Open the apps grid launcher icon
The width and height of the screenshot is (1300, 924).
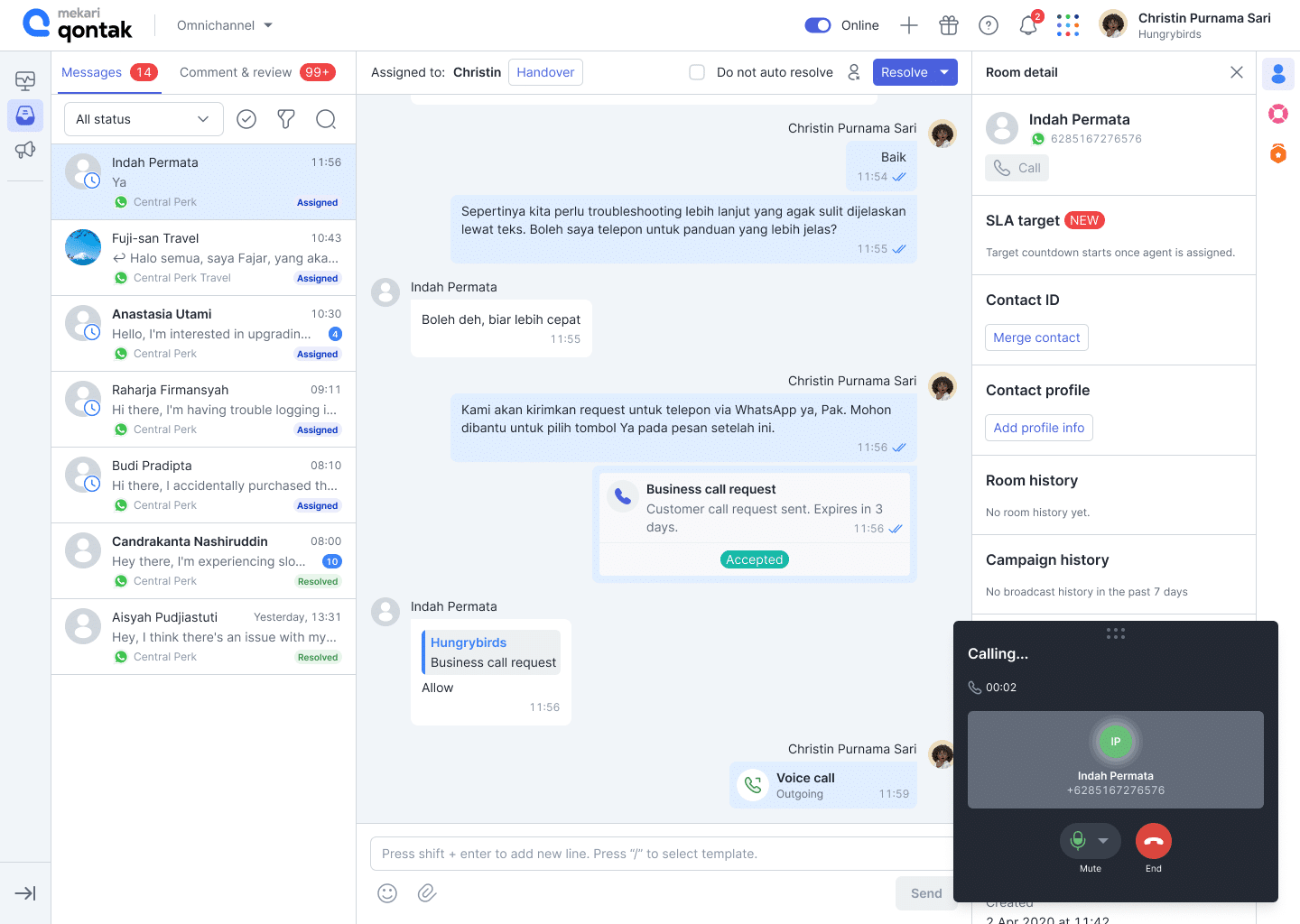[1068, 25]
